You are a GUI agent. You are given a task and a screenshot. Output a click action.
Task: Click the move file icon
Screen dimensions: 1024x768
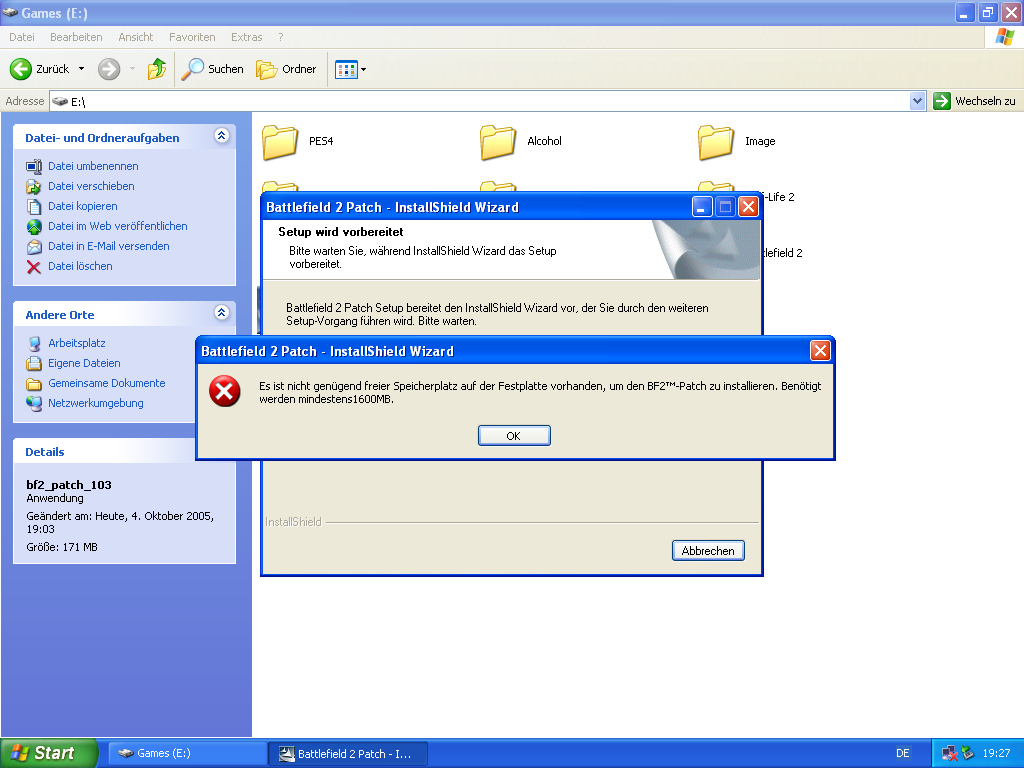(33, 187)
